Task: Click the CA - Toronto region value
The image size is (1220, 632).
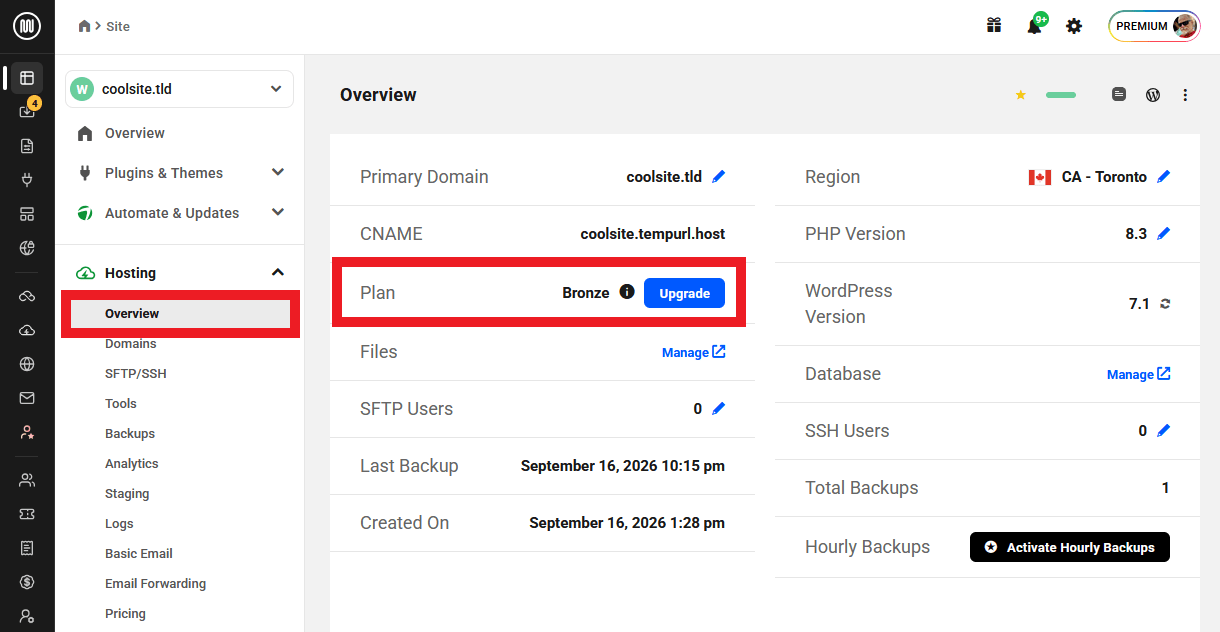Action: pos(1104,176)
